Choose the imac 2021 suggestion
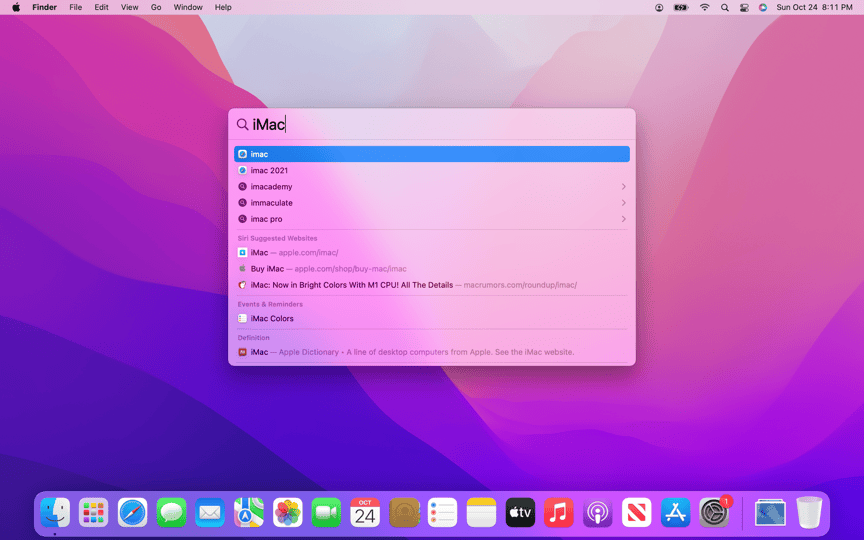The height and width of the screenshot is (540, 864). coord(432,170)
